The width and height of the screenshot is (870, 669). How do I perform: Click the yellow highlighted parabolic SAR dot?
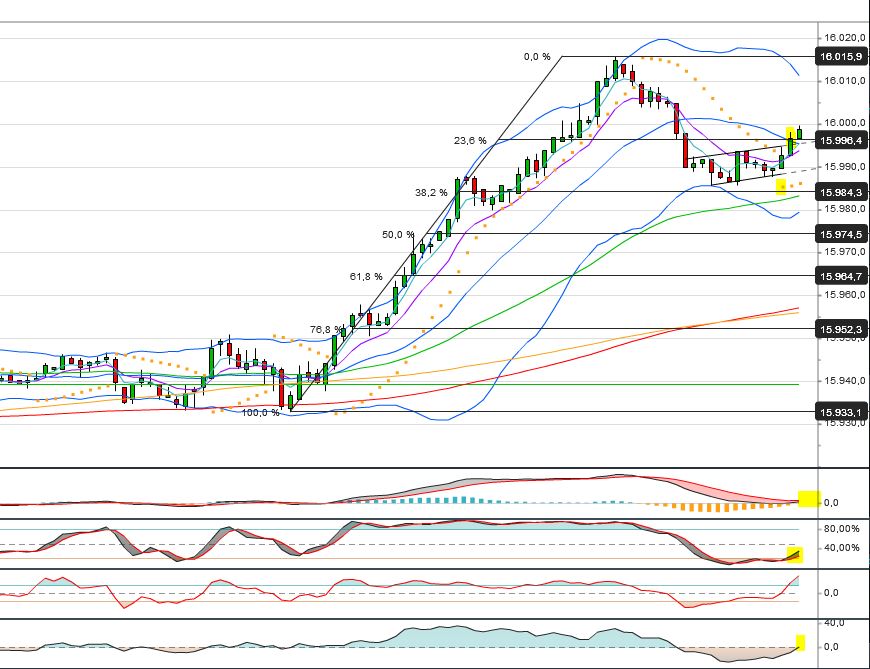(x=781, y=186)
